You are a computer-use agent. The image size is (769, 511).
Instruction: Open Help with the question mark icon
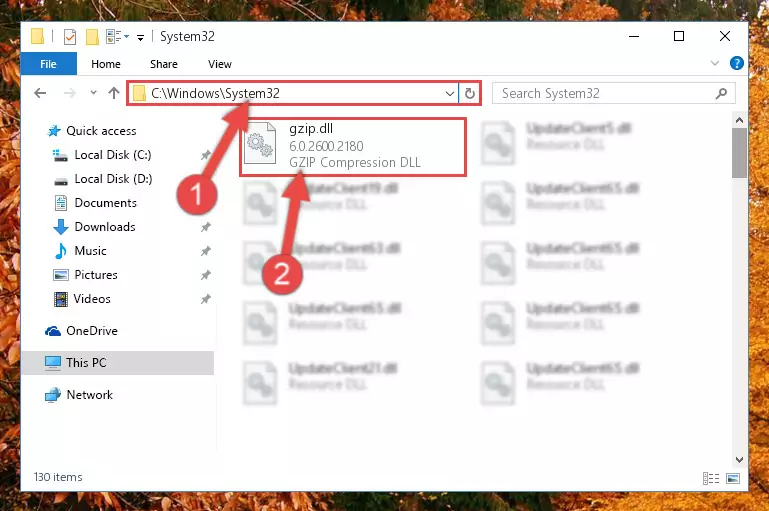[737, 63]
